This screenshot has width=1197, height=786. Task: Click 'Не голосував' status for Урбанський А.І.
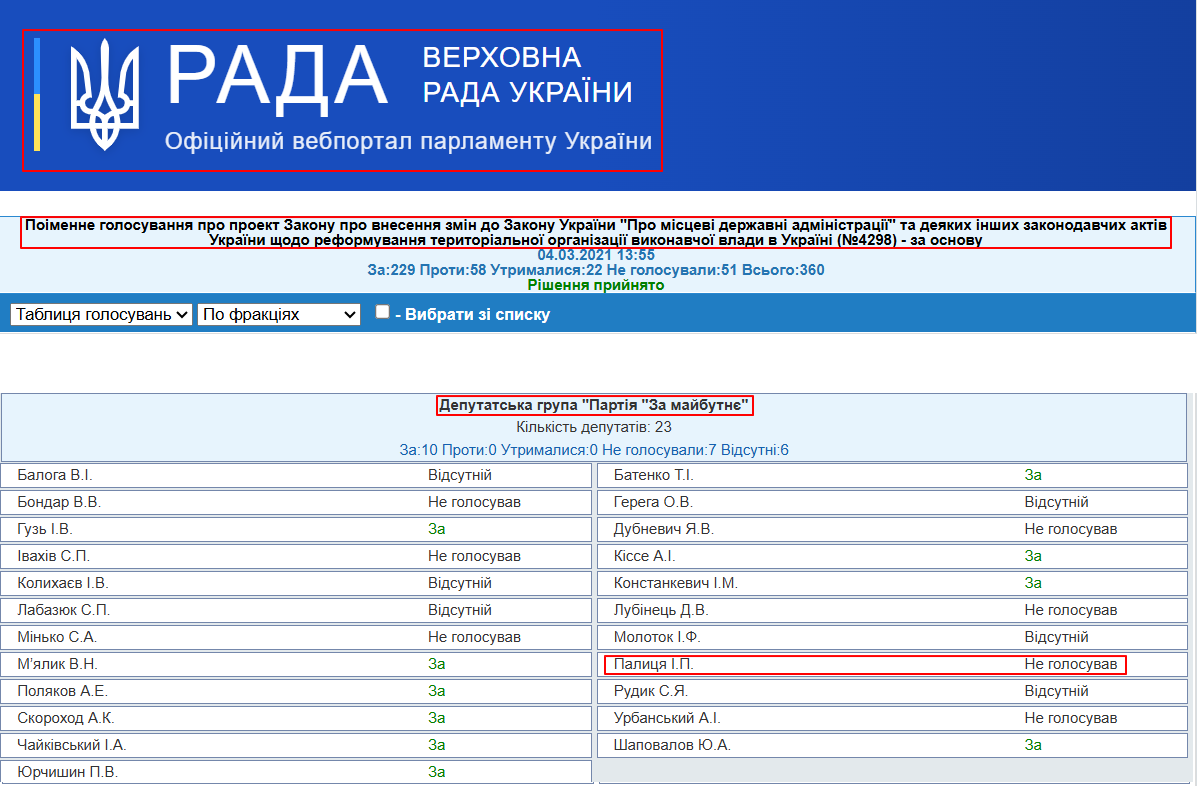click(x=1070, y=718)
